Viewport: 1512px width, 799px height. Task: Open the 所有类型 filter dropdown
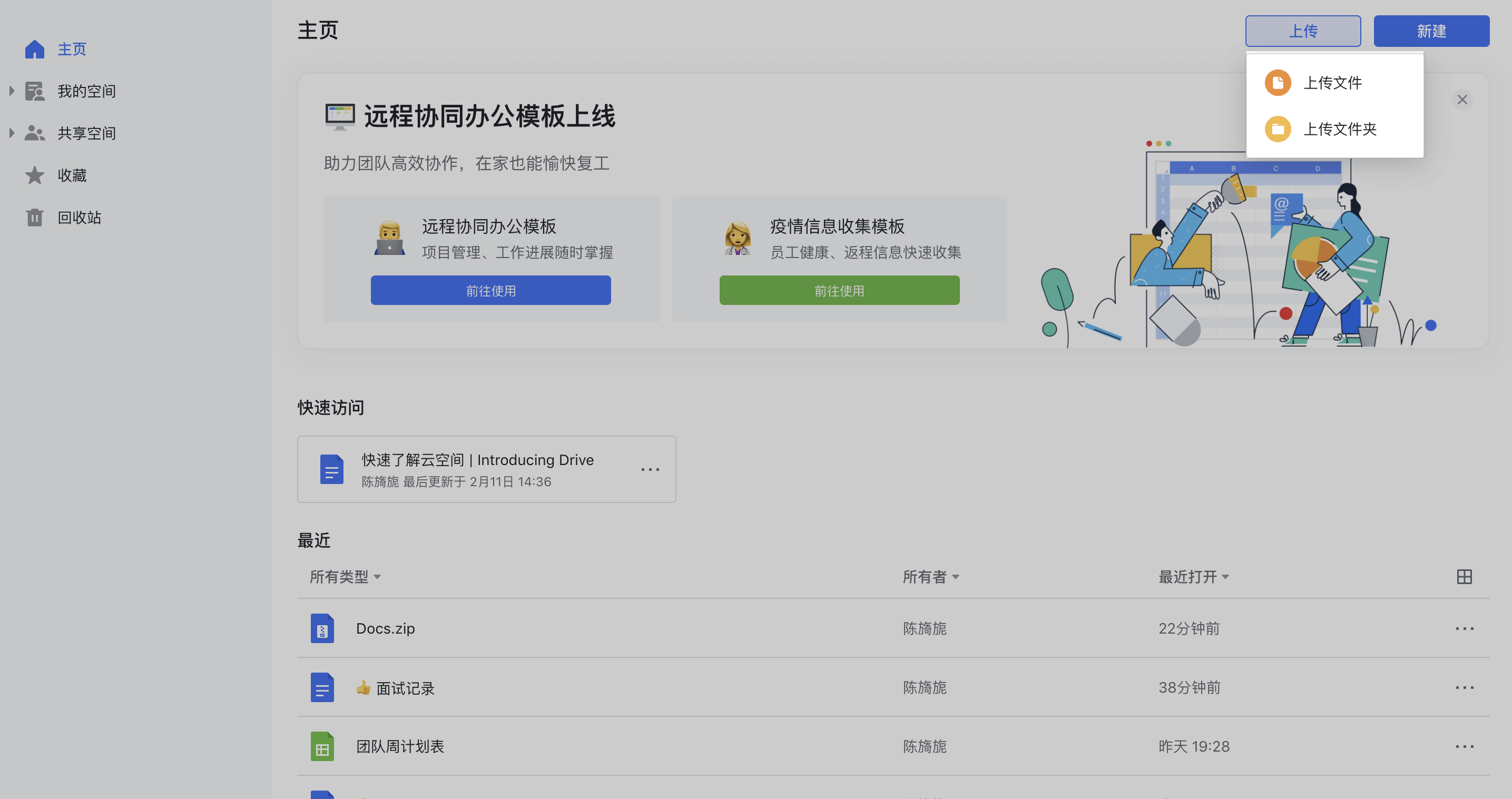345,577
